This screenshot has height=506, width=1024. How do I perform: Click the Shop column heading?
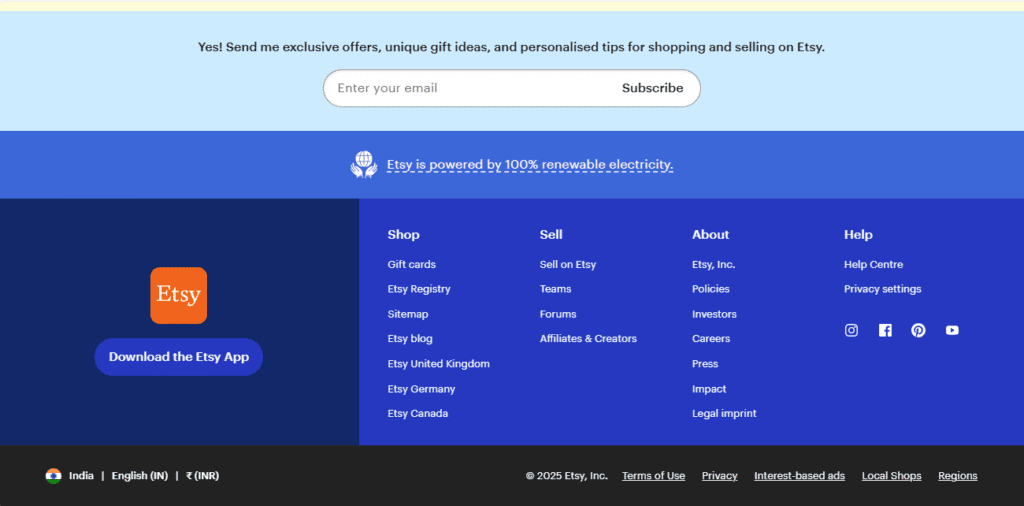coord(404,234)
